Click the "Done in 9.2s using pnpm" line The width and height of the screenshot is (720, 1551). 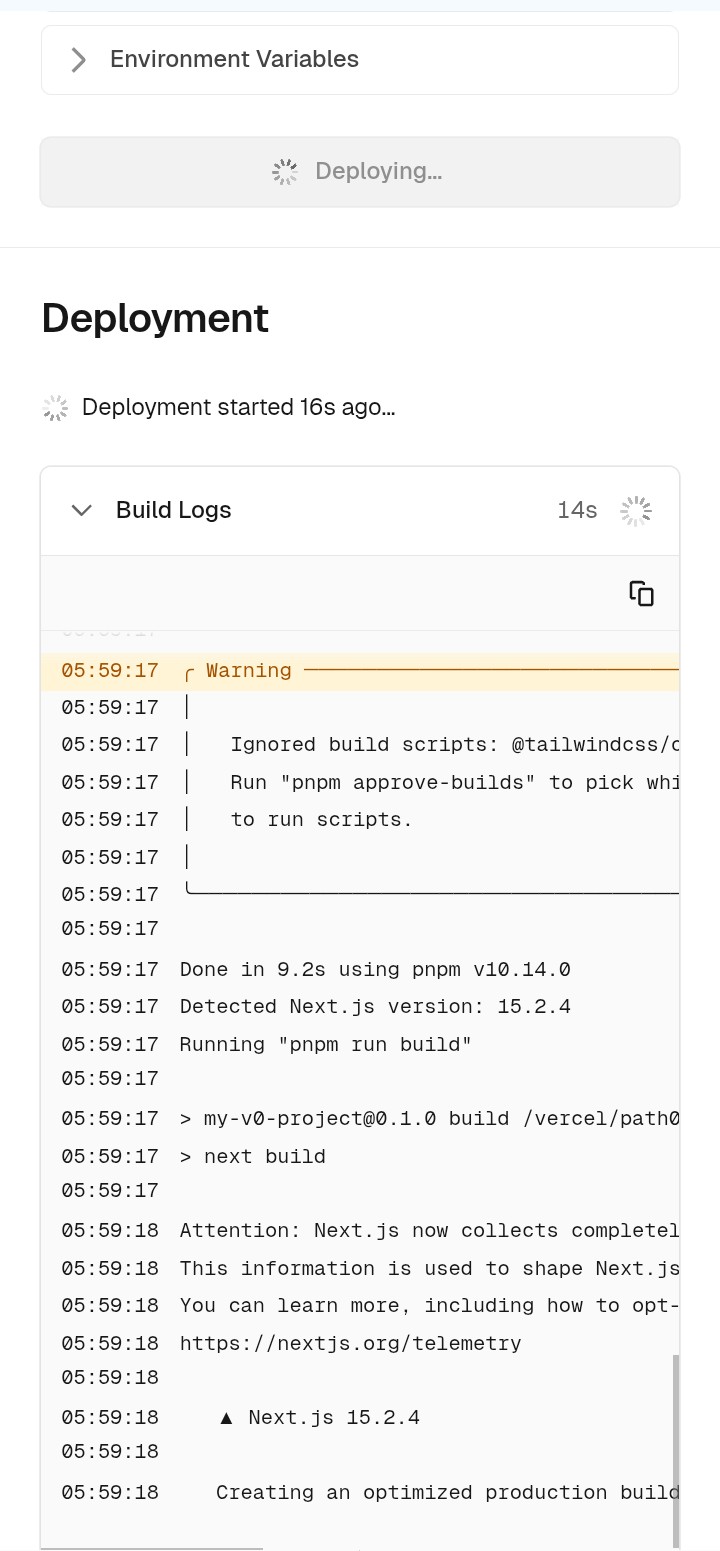[375, 970]
